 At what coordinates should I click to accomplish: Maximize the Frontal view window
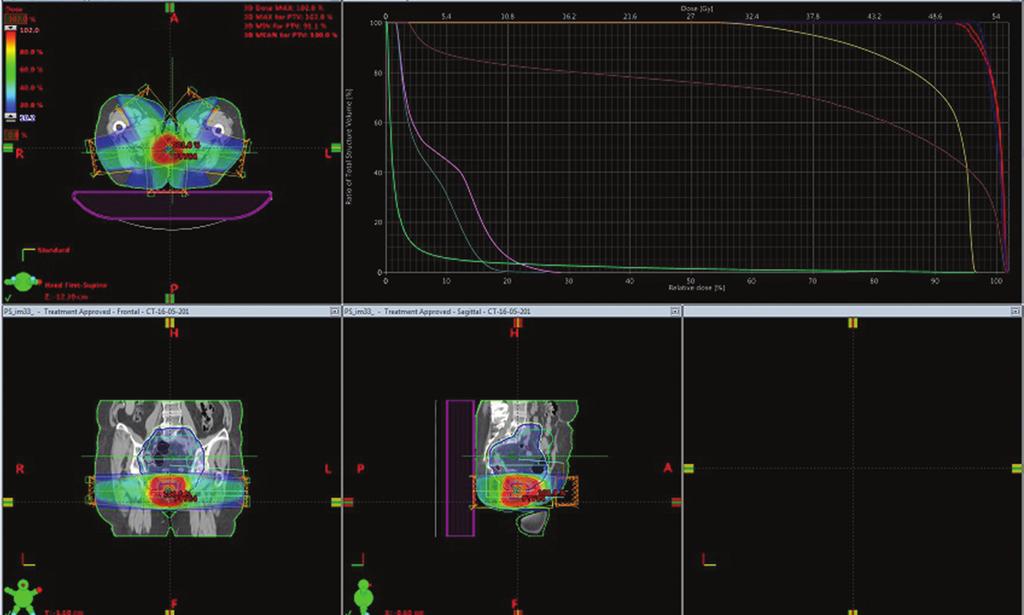[335, 312]
